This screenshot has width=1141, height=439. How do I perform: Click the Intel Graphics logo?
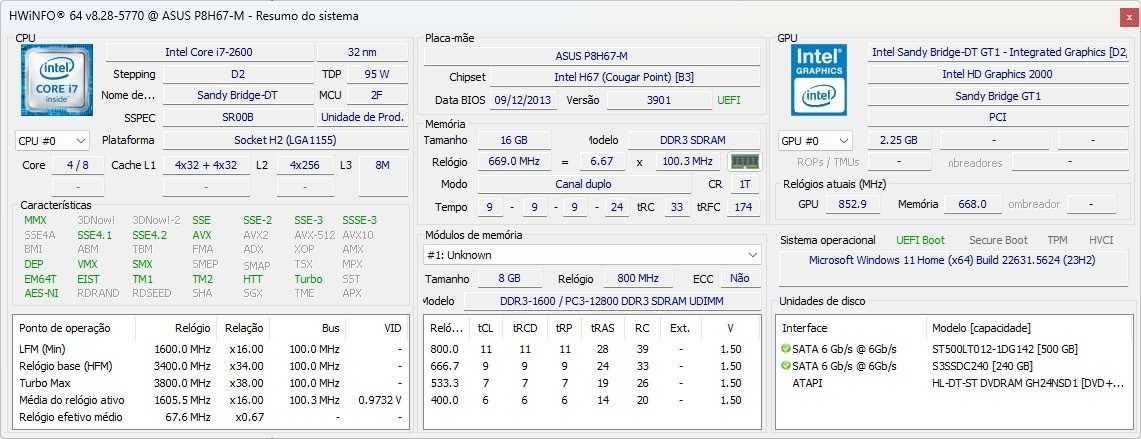pyautogui.click(x=819, y=80)
